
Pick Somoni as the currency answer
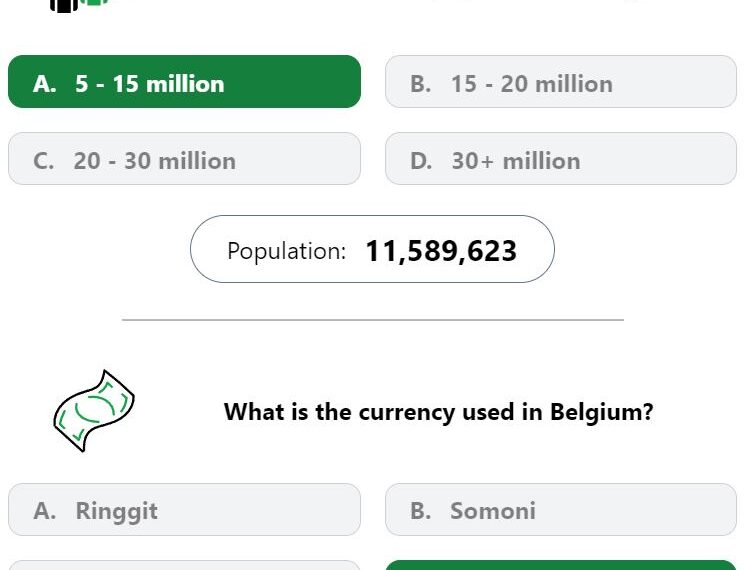(x=561, y=510)
